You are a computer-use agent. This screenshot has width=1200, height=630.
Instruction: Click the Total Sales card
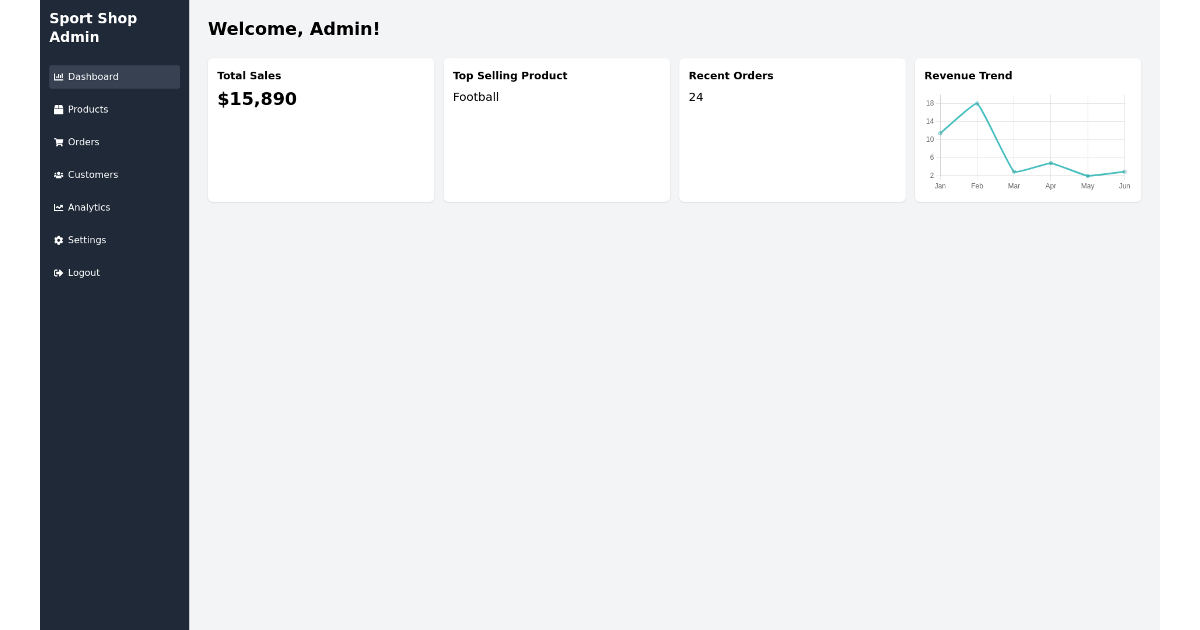320,130
